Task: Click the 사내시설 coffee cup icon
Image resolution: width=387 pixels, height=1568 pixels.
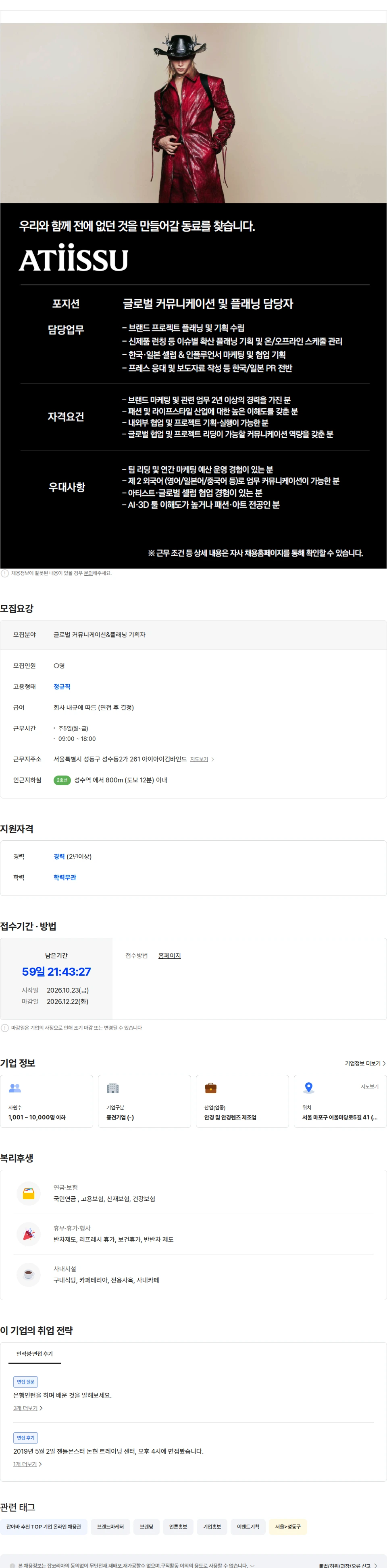Action: 29,1274
